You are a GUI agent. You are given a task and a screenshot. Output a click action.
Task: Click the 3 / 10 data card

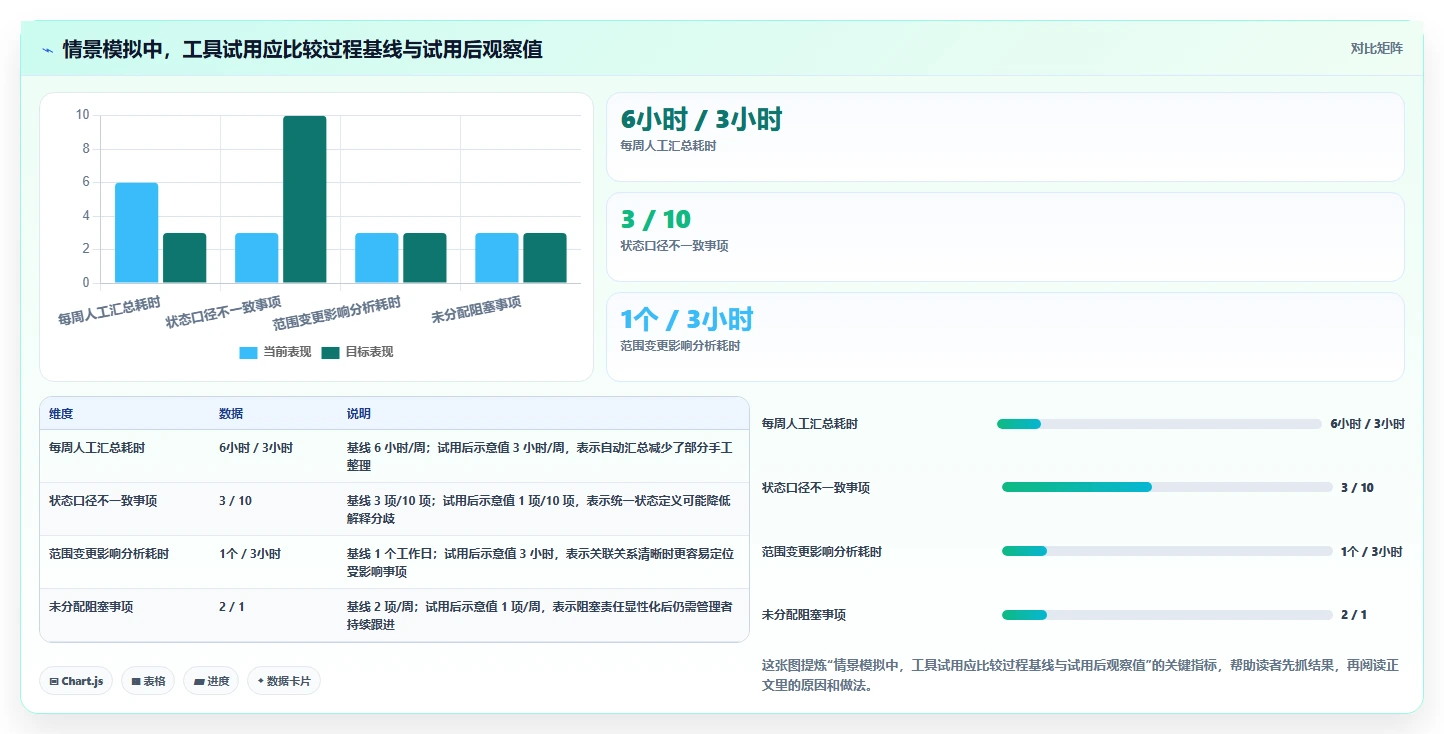coord(1005,237)
